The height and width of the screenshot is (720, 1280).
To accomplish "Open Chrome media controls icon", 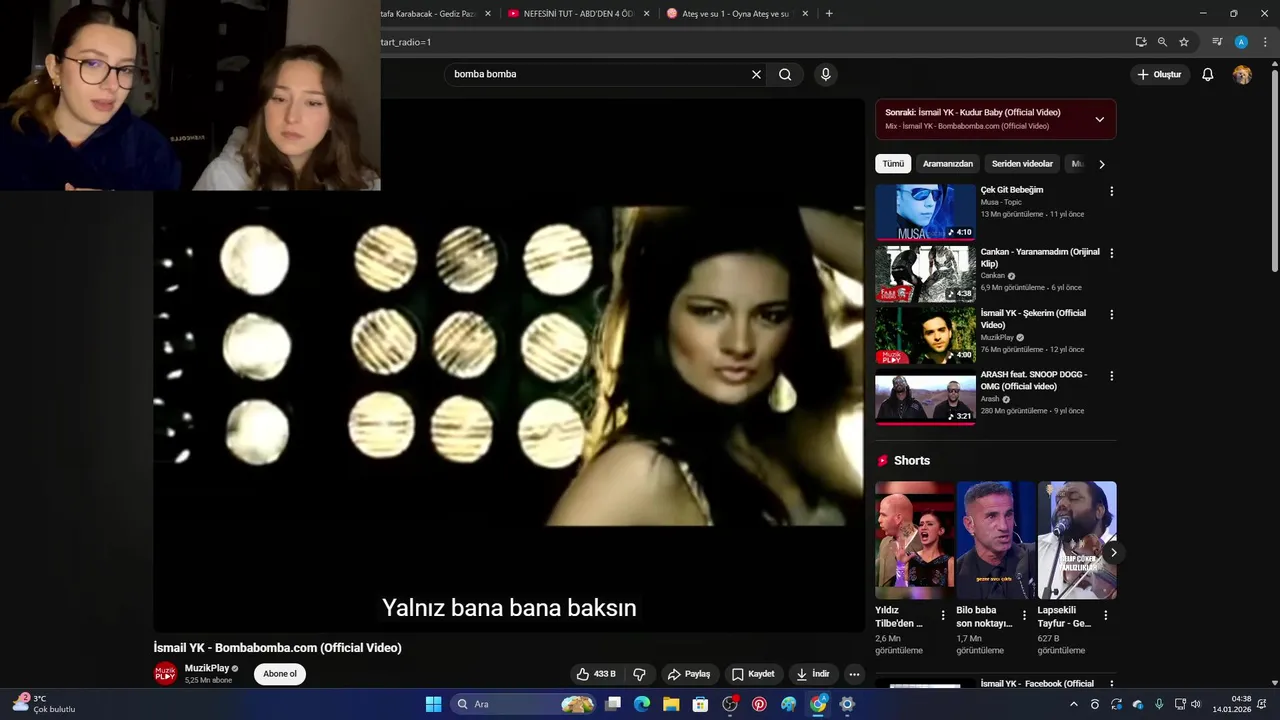I will pyautogui.click(x=1217, y=42).
